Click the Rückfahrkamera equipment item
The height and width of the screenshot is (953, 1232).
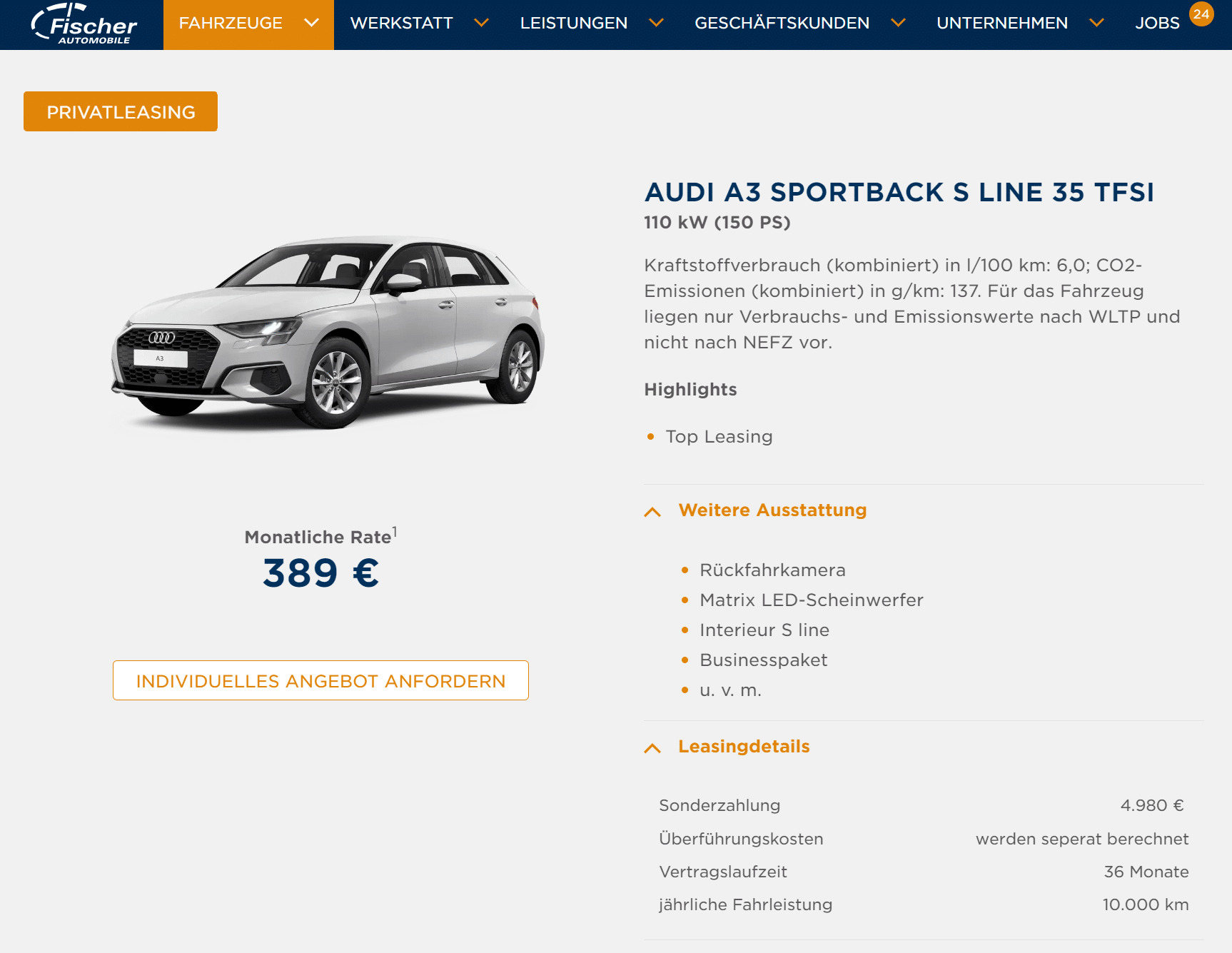(x=772, y=570)
